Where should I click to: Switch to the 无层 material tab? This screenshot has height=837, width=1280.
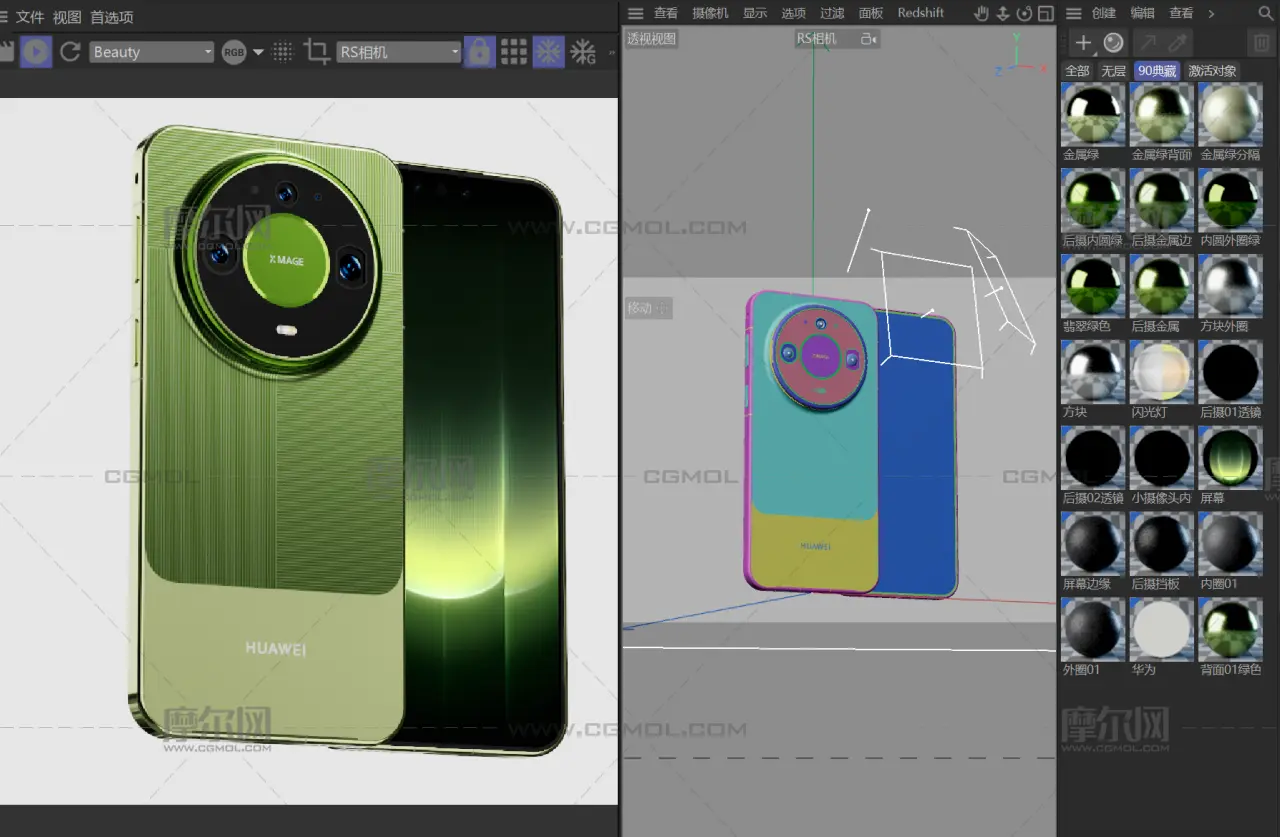tap(1113, 71)
